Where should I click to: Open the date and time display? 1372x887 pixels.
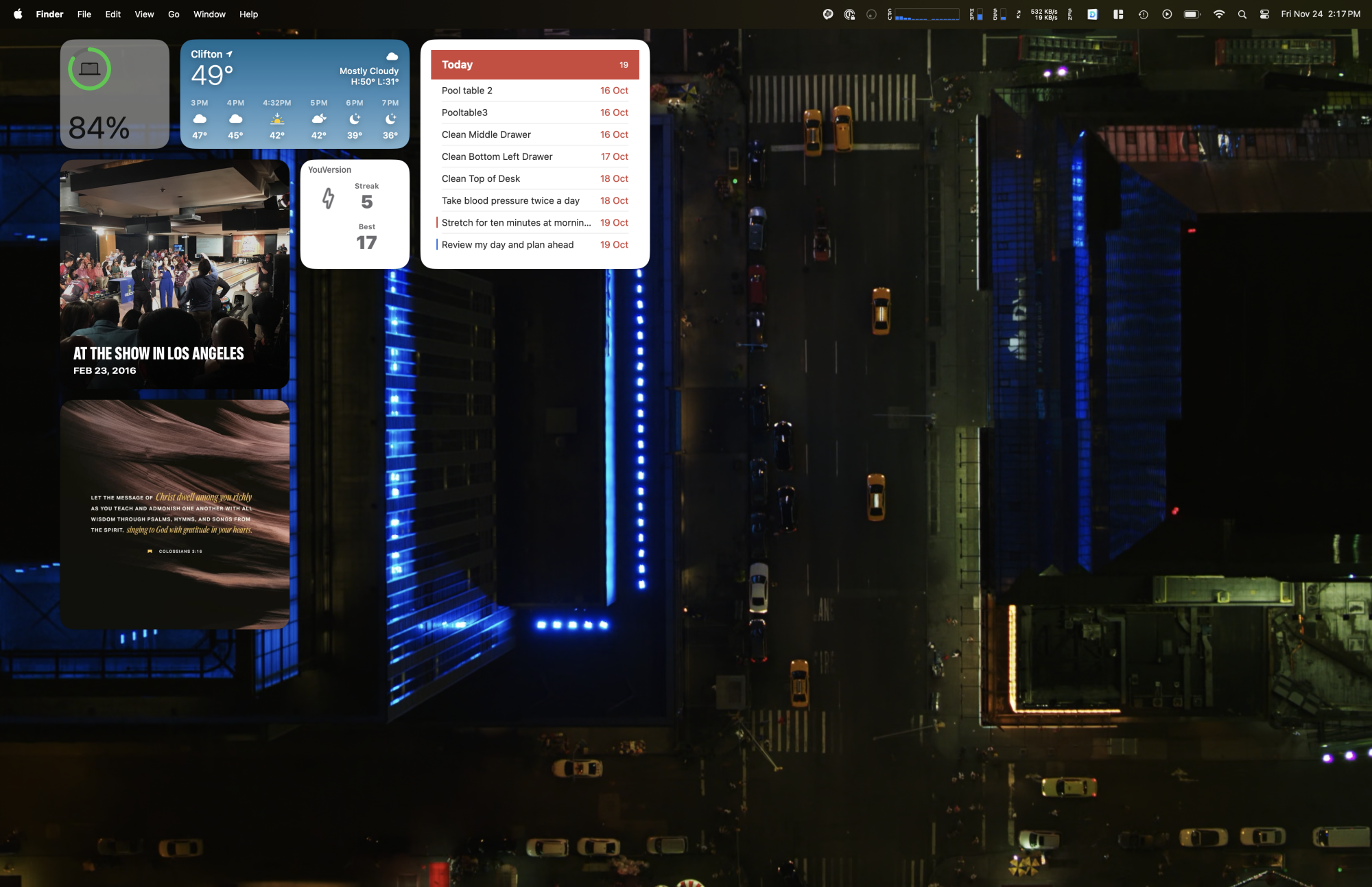click(1320, 14)
